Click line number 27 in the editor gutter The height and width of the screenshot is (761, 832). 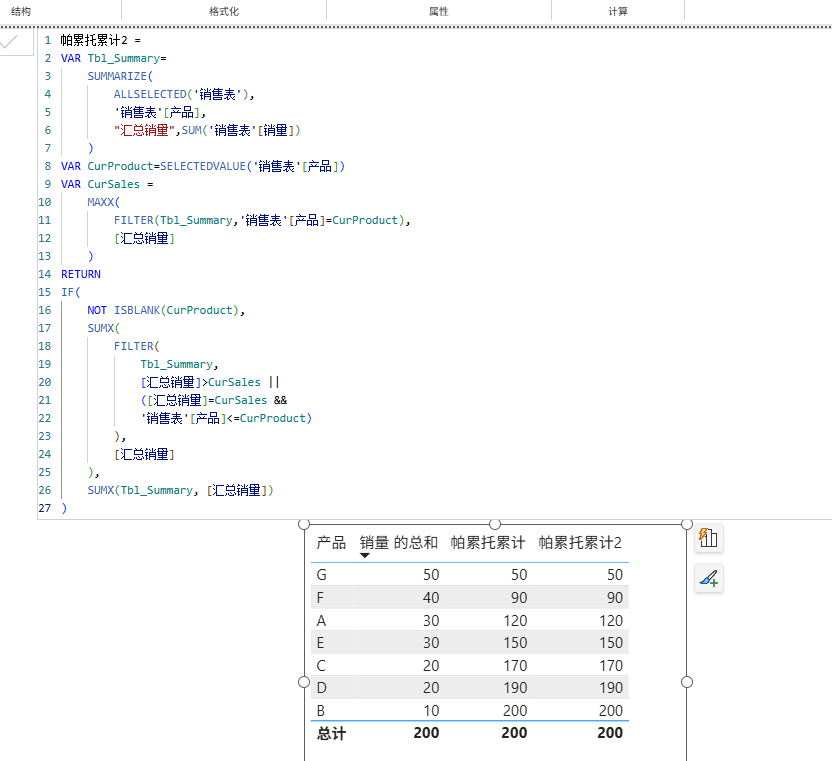point(45,508)
